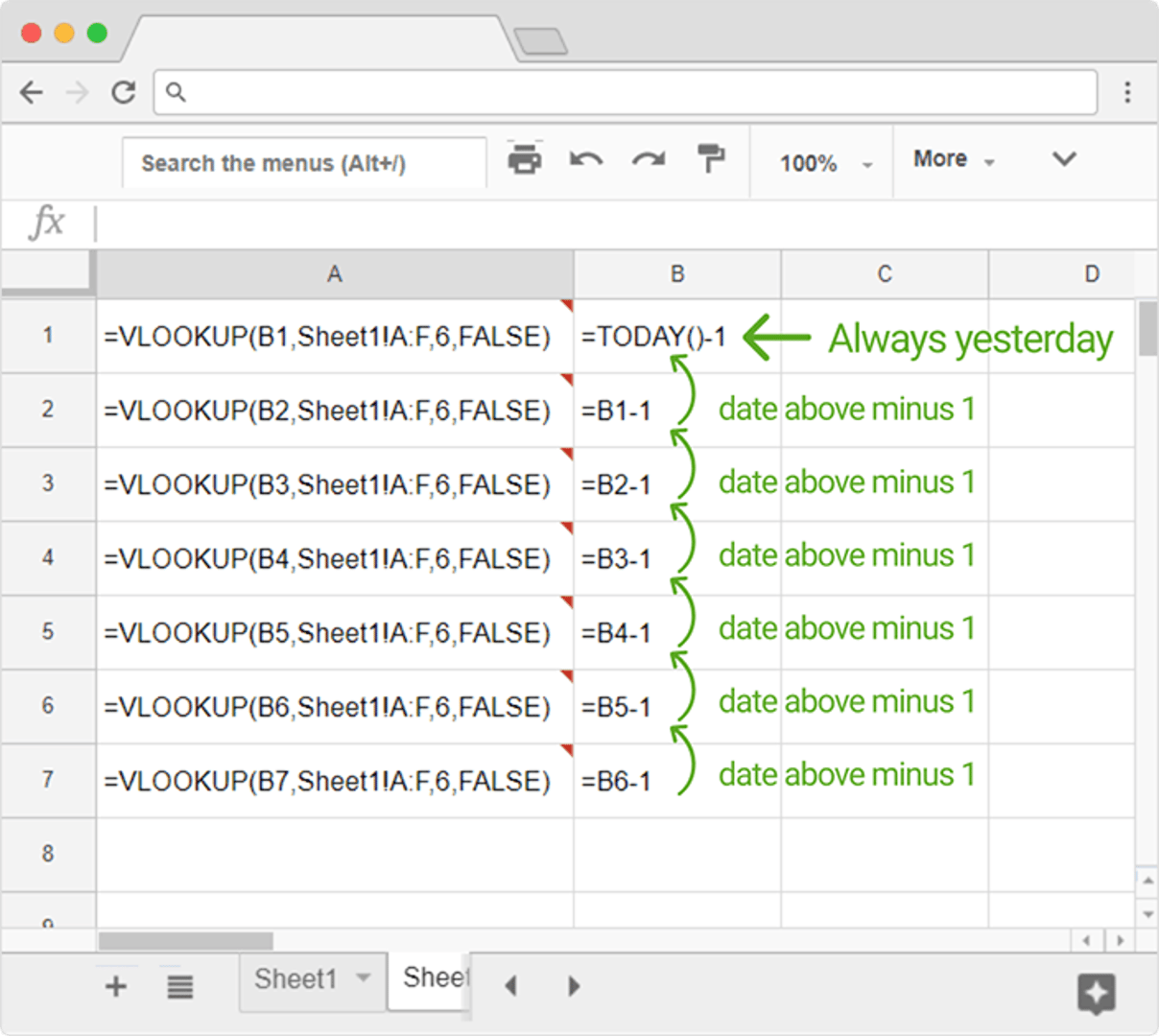Open all sheets list icon
1159x1036 pixels.
pos(179,985)
